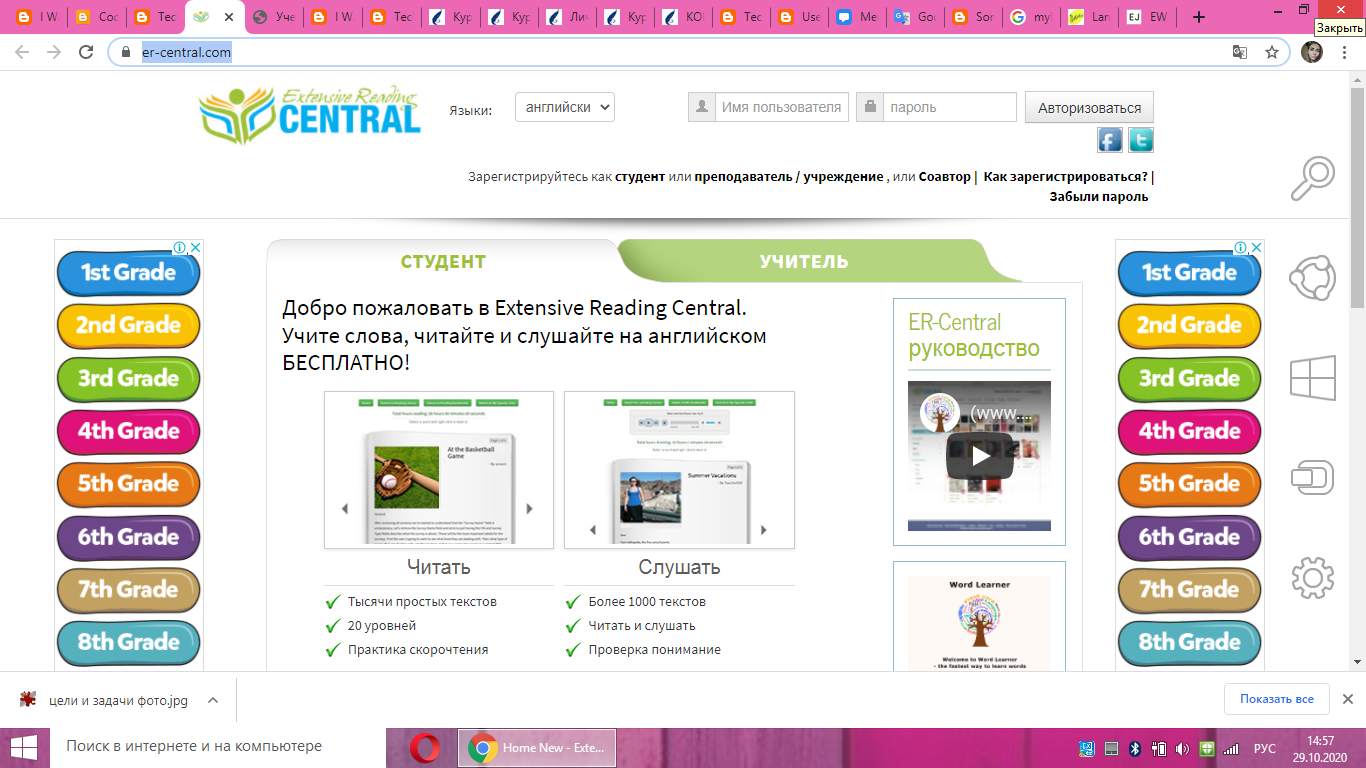Click the Windows Start button on the taskbar
Viewport: 1366px width, 768px height.
click(x=24, y=747)
